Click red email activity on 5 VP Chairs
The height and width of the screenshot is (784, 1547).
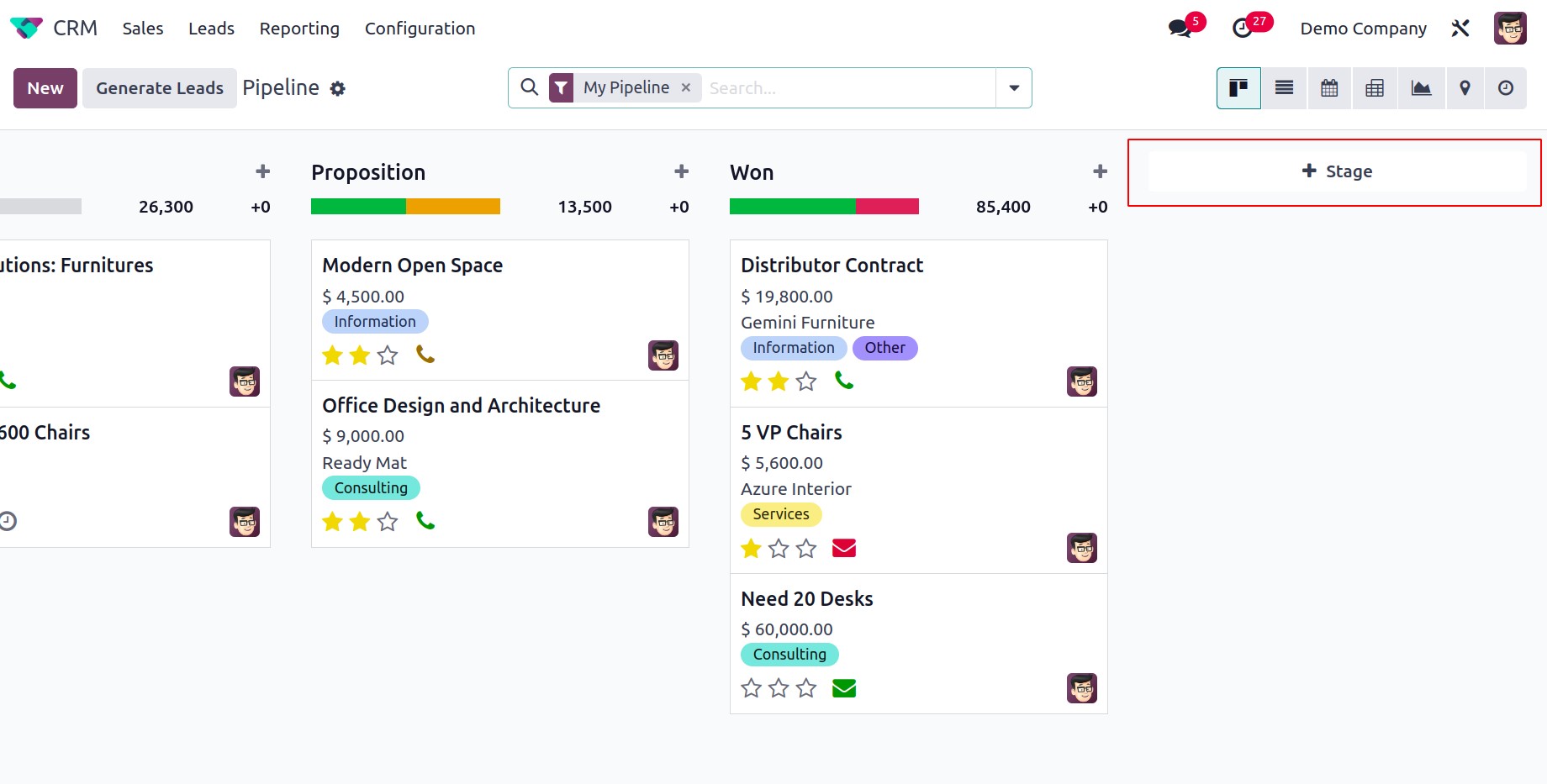click(x=844, y=548)
